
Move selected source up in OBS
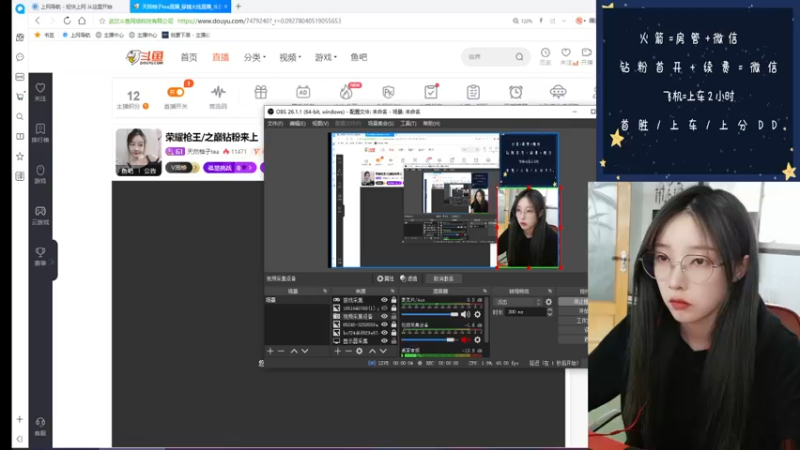tap(372, 351)
